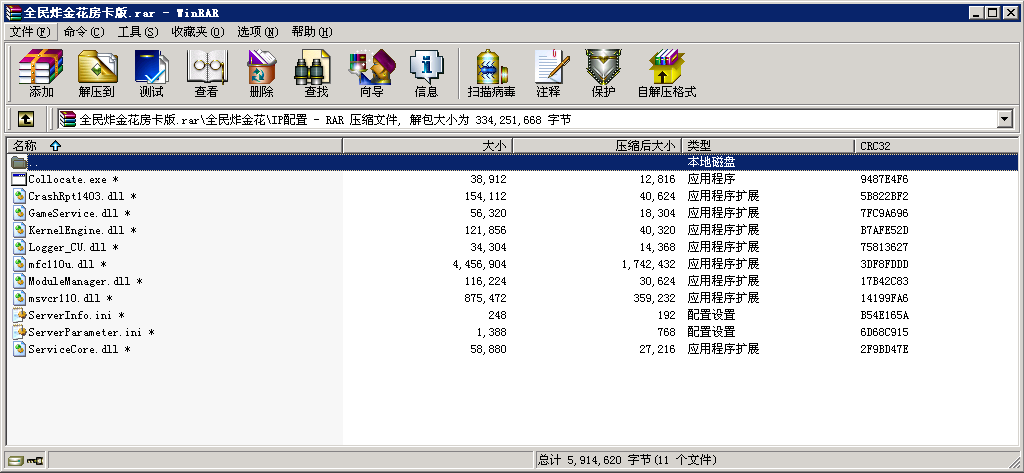This screenshot has width=1024, height=473.
Task: Select the Collocate.exe file entry
Action: coord(66,179)
